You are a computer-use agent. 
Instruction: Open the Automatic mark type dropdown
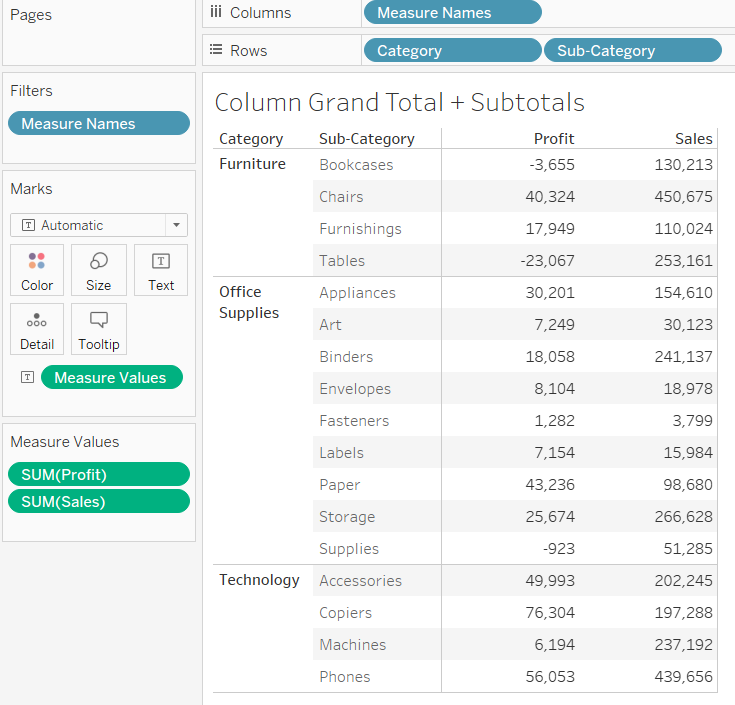[x=99, y=225]
